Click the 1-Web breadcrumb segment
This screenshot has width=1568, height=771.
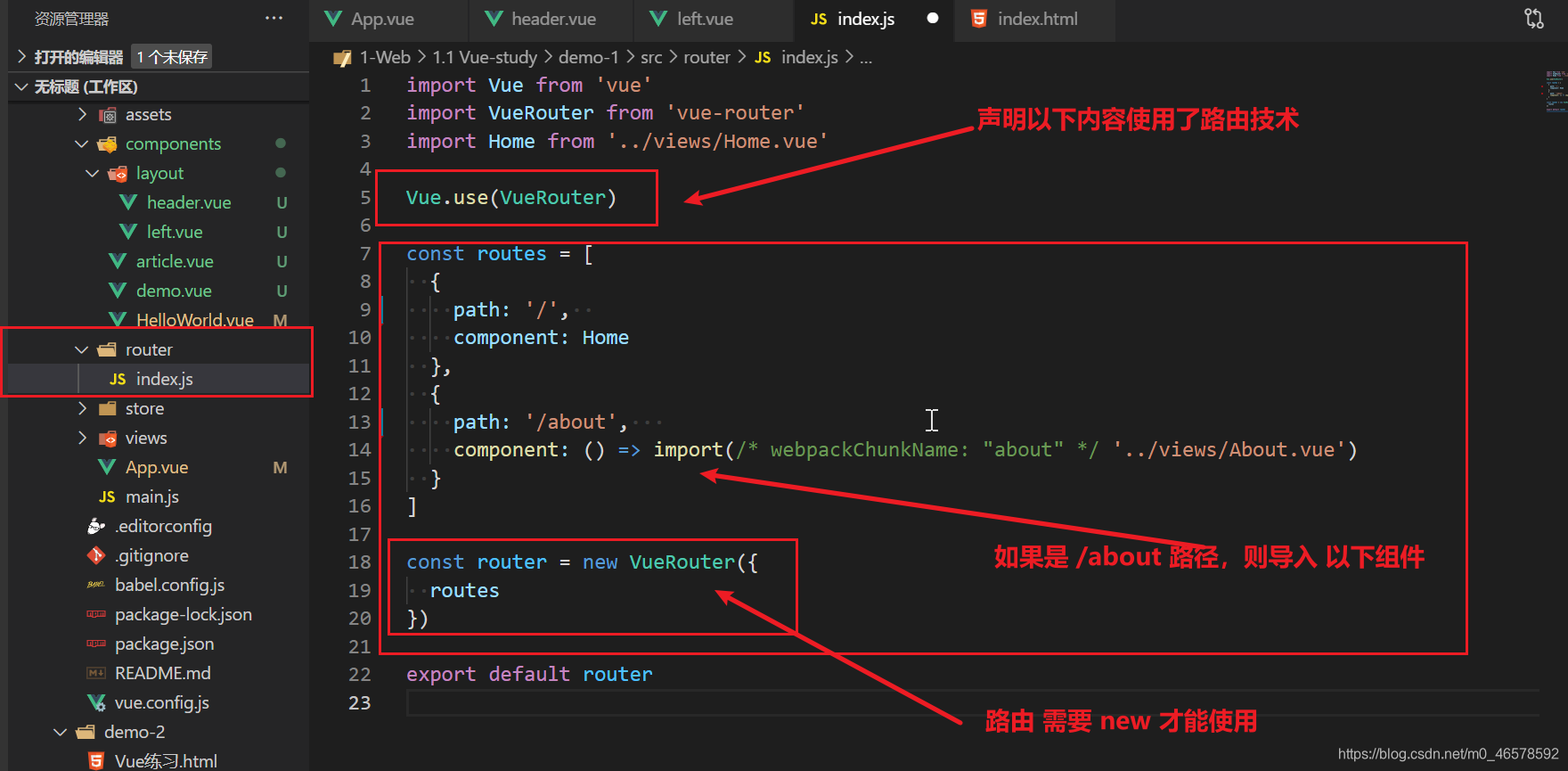[385, 57]
